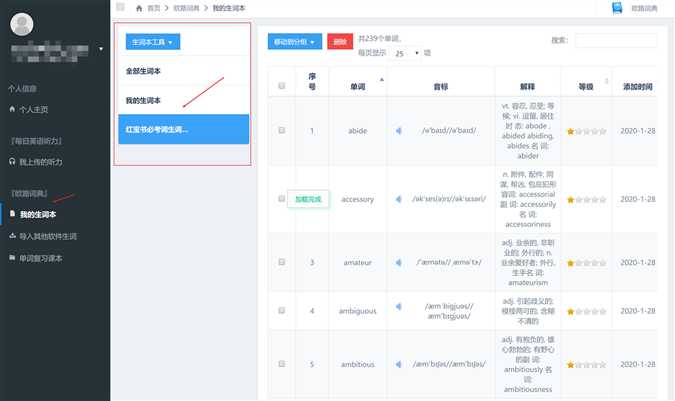This screenshot has height=401, width=675.
Task: Check the checkbox for ambiguous row
Action: coord(282,310)
